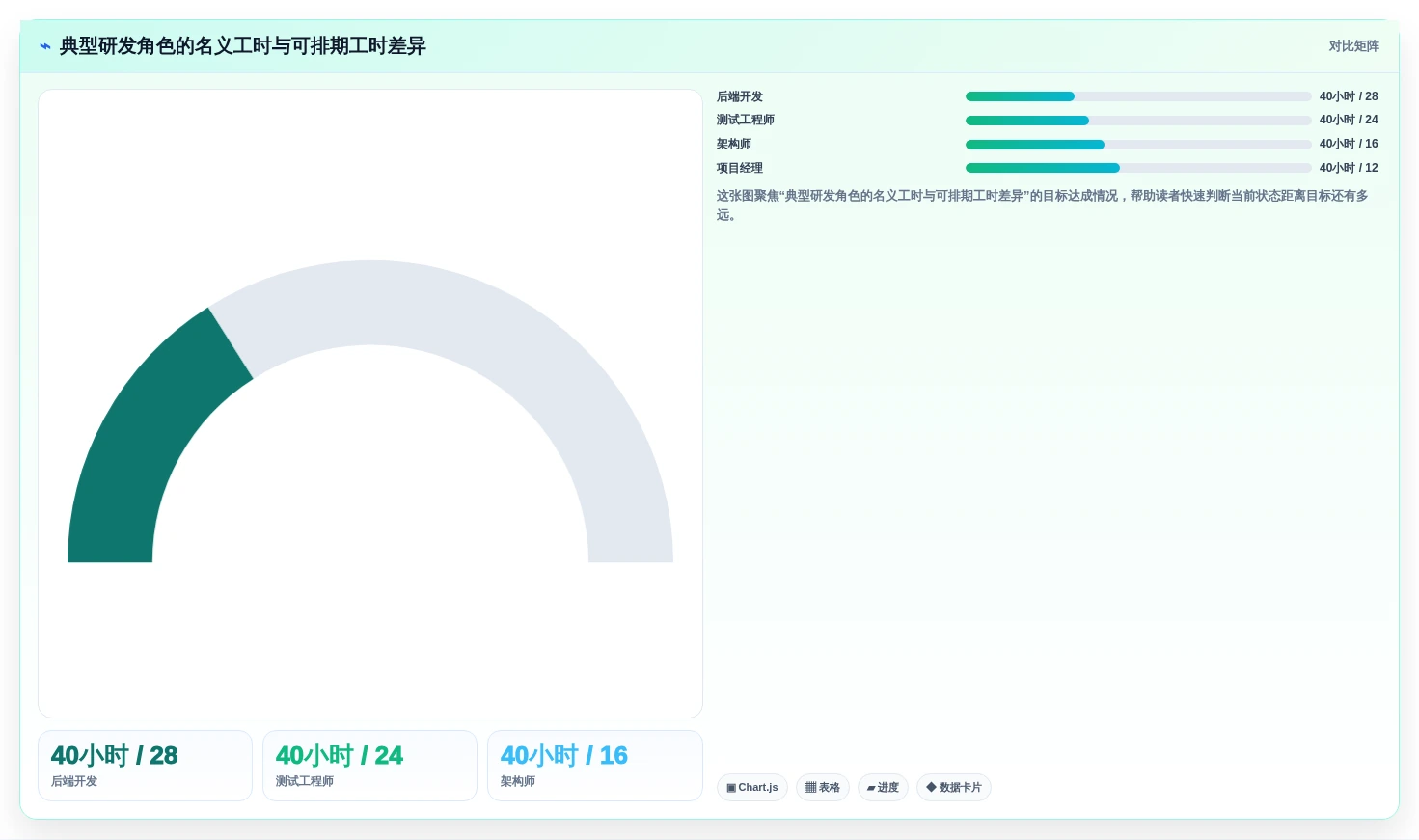Open the 后端开发 data card
This screenshot has height=840, width=1419.
[145, 766]
